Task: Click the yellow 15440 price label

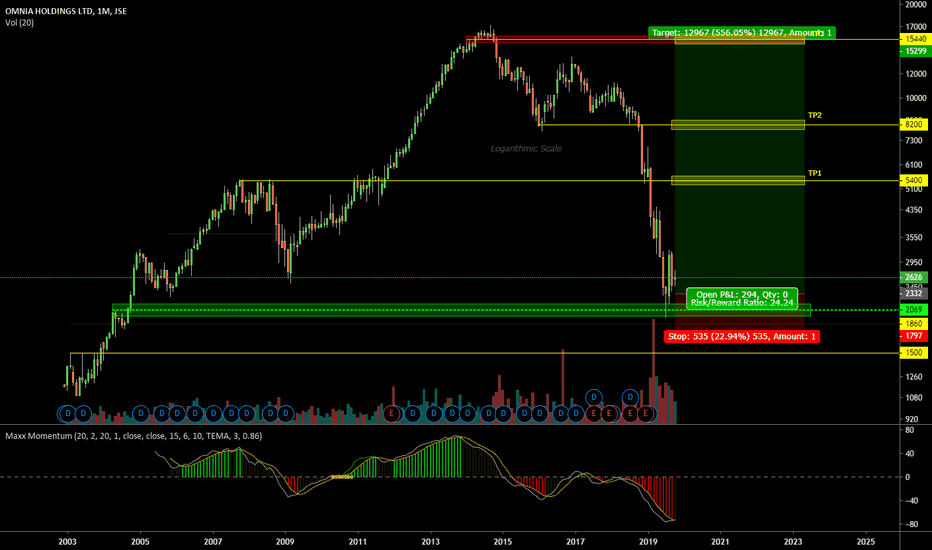Action: point(914,39)
